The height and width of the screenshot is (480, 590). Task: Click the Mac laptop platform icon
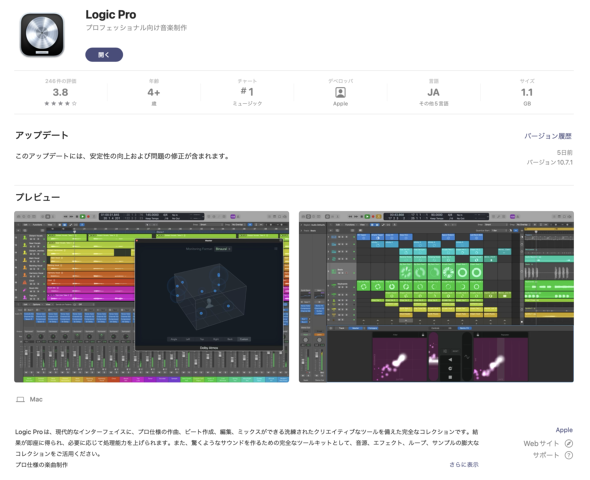pos(20,399)
